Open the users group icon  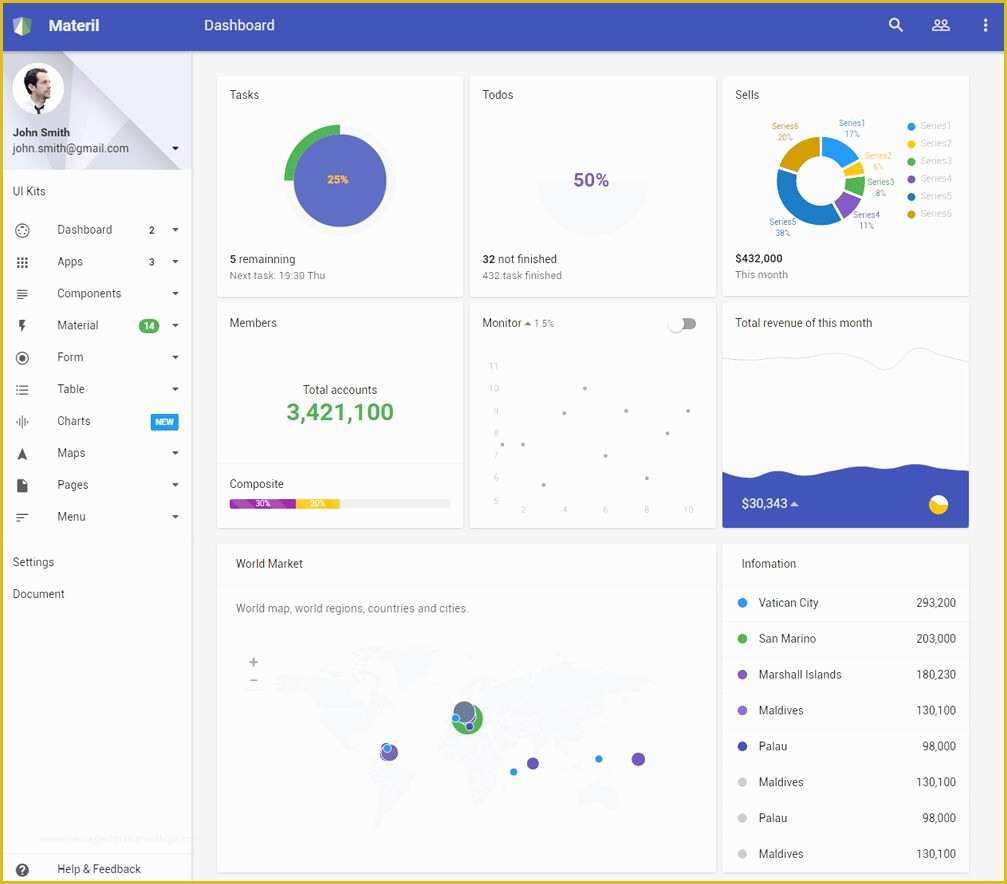tap(940, 25)
